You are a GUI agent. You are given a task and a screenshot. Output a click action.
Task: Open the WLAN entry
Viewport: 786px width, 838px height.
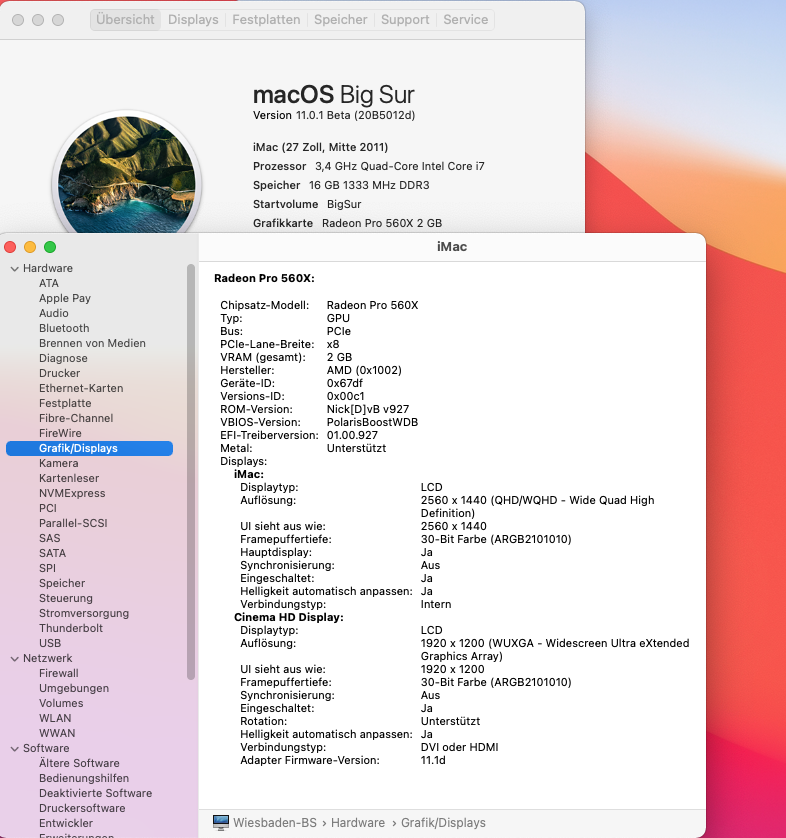point(55,718)
